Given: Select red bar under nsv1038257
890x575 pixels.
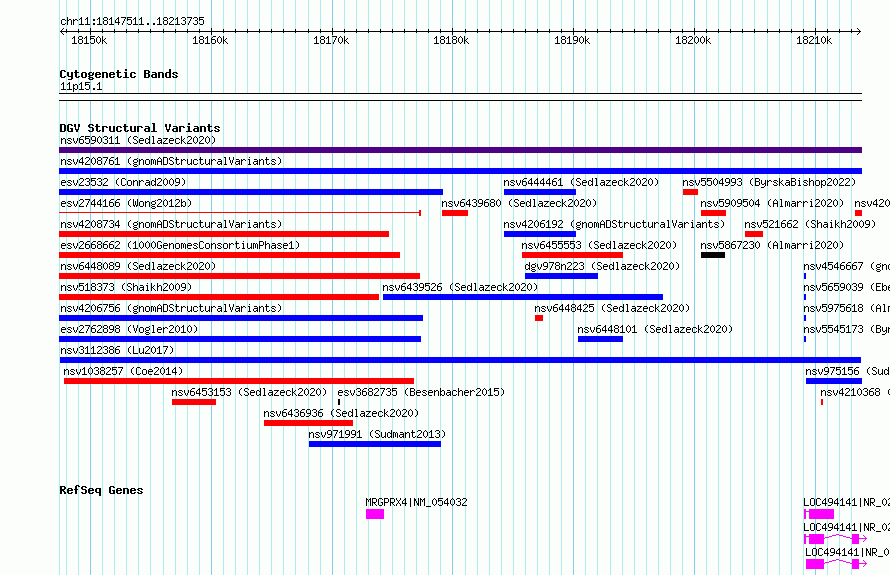Looking at the screenshot, I should pyautogui.click(x=239, y=381).
